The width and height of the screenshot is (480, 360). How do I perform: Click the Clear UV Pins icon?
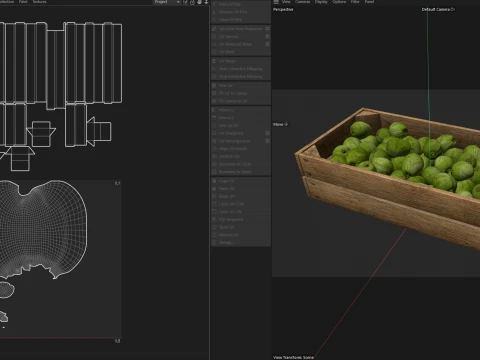pos(215,19)
